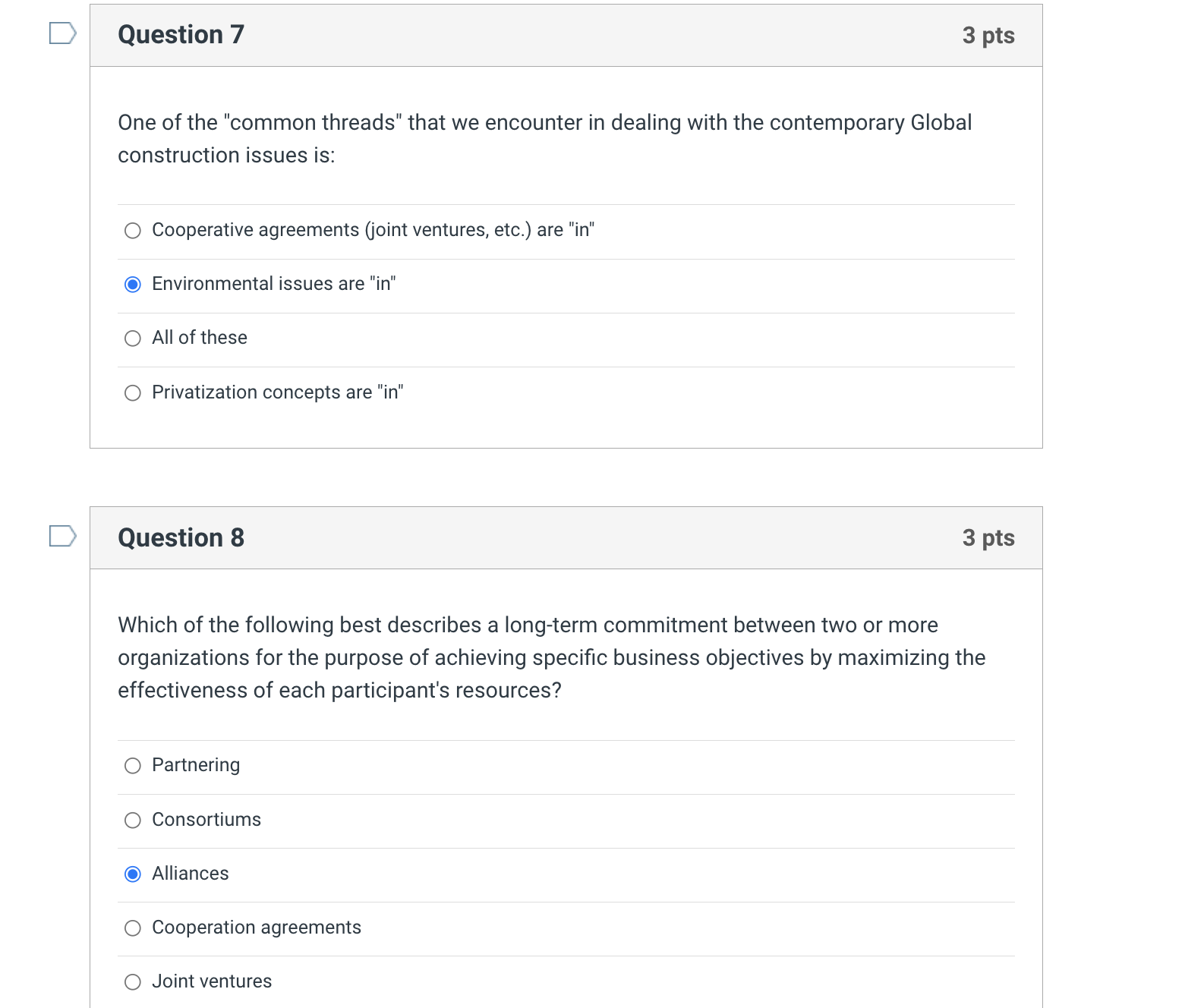
Task: Click the 3 pts label on Question 8
Action: [x=988, y=538]
